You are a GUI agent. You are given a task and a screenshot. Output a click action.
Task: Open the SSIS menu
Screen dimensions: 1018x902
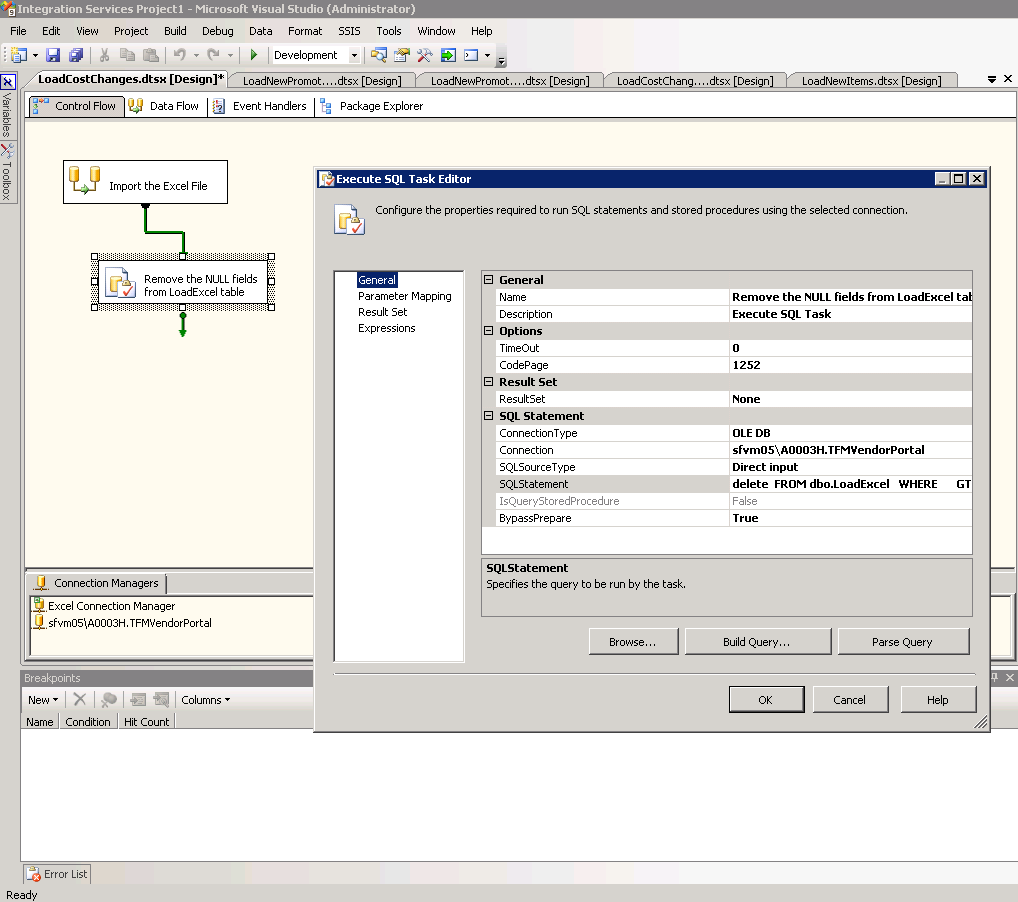348,31
